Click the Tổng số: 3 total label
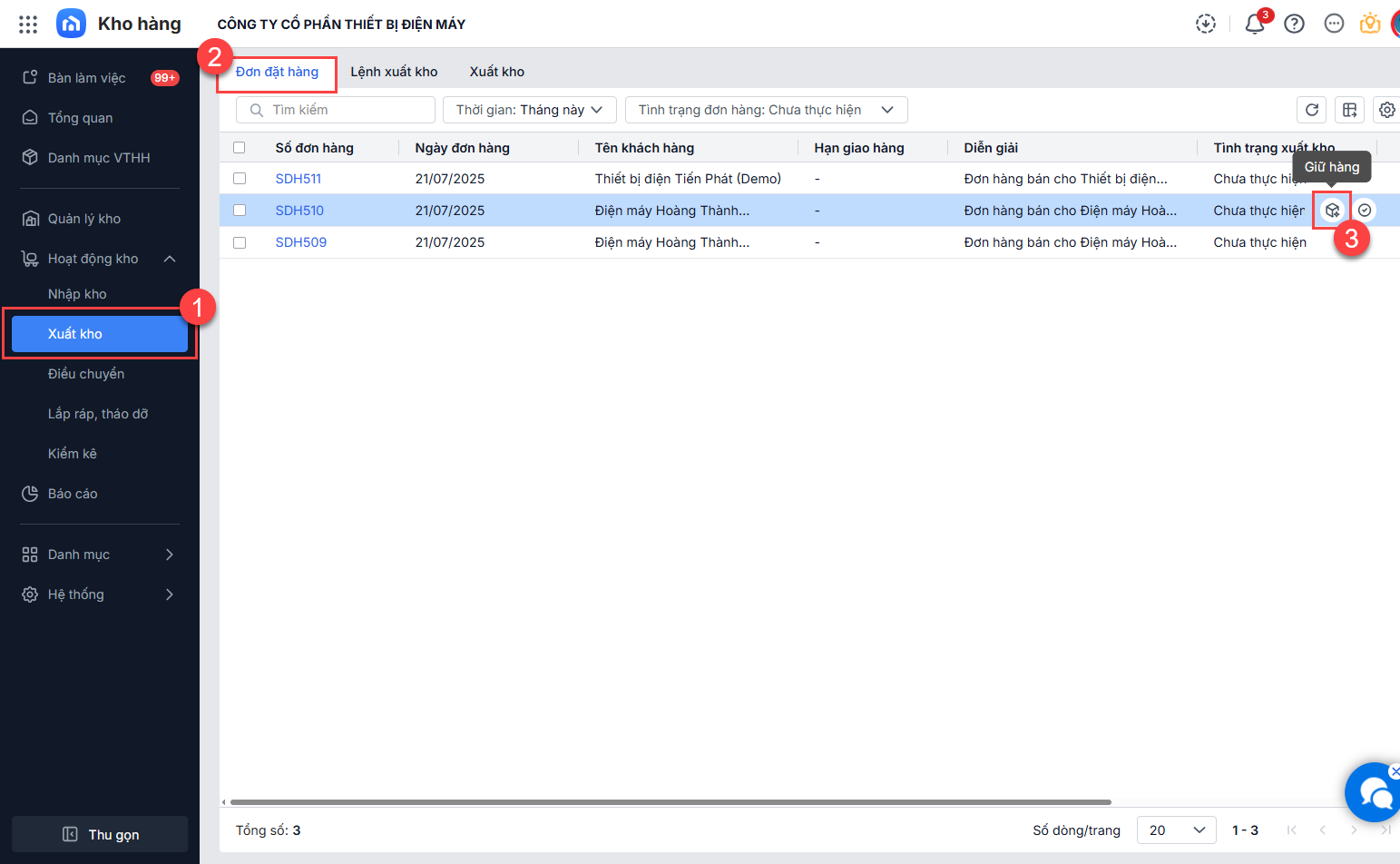Image resolution: width=1400 pixels, height=864 pixels. coord(269,830)
